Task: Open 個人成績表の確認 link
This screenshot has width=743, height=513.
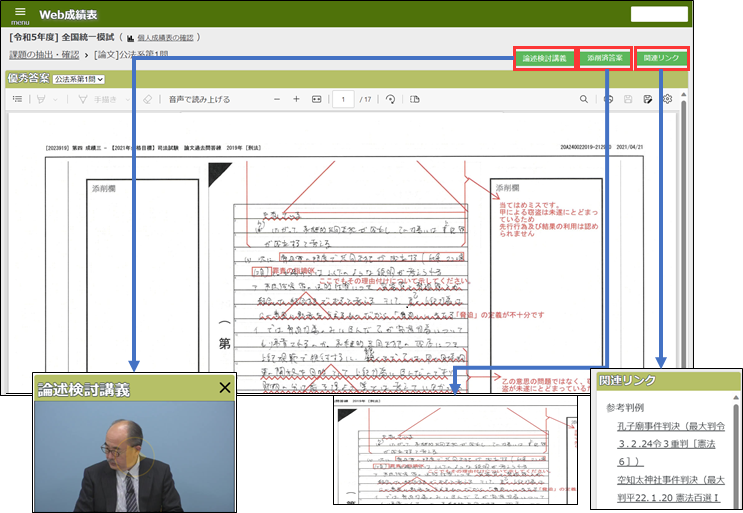Action: pos(165,36)
